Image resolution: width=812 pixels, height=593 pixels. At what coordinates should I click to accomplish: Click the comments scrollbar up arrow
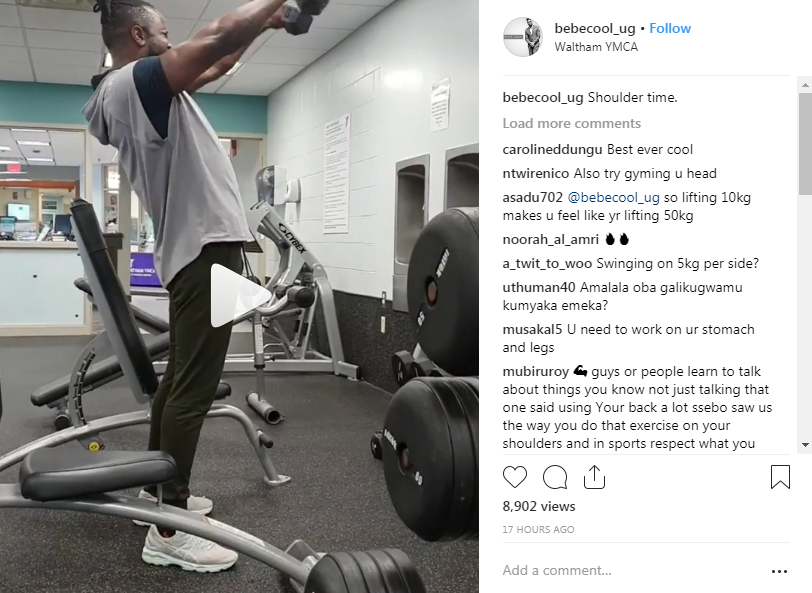pos(805,84)
